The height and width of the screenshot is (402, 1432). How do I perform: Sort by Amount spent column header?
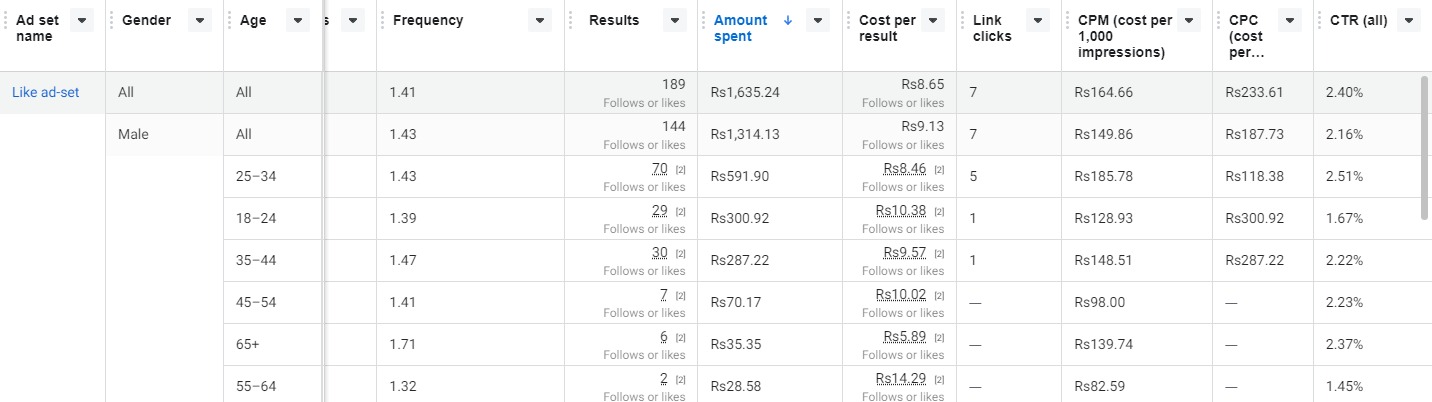(741, 28)
